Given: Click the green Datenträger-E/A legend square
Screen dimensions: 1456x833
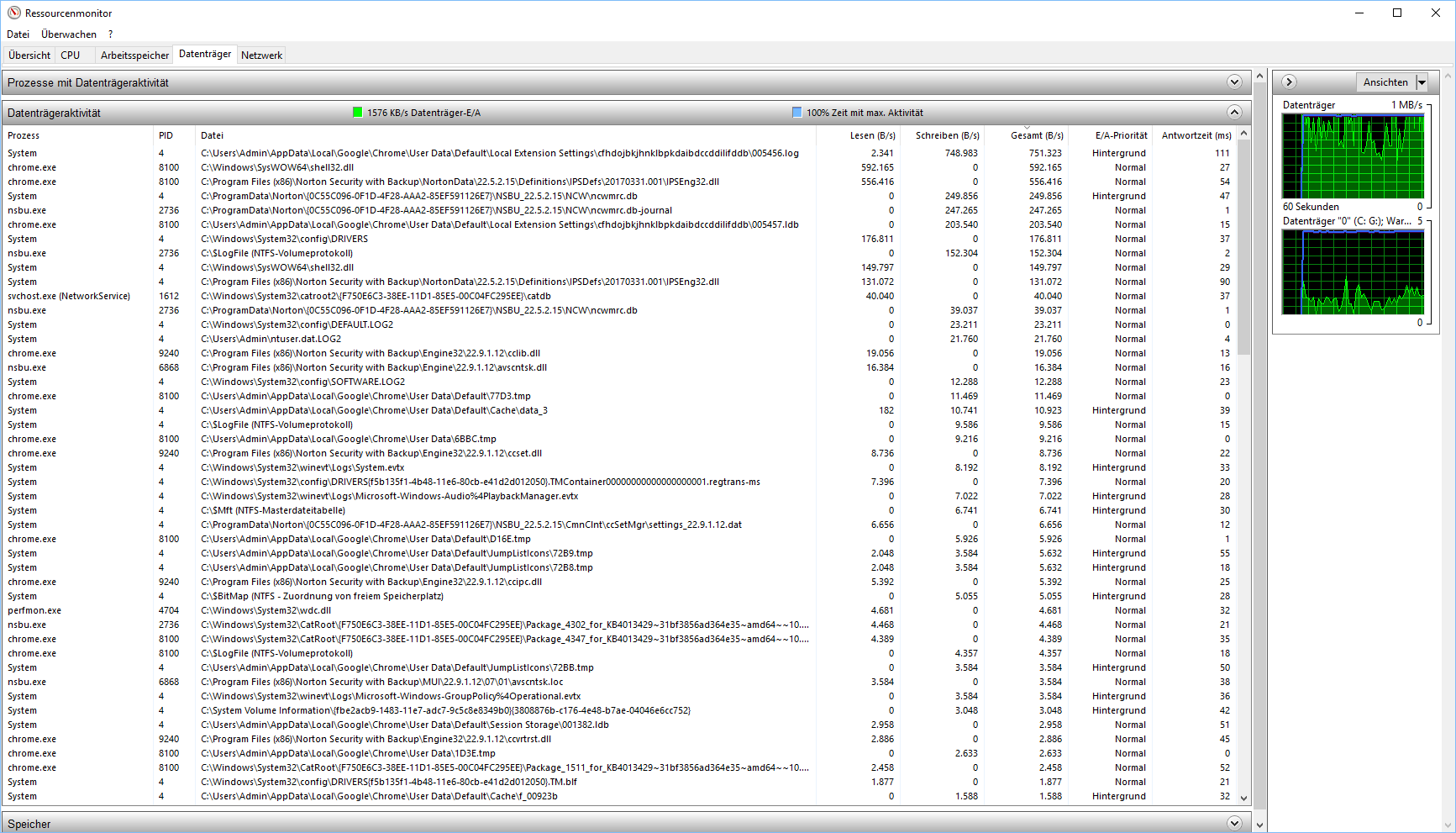Looking at the screenshot, I should [358, 113].
